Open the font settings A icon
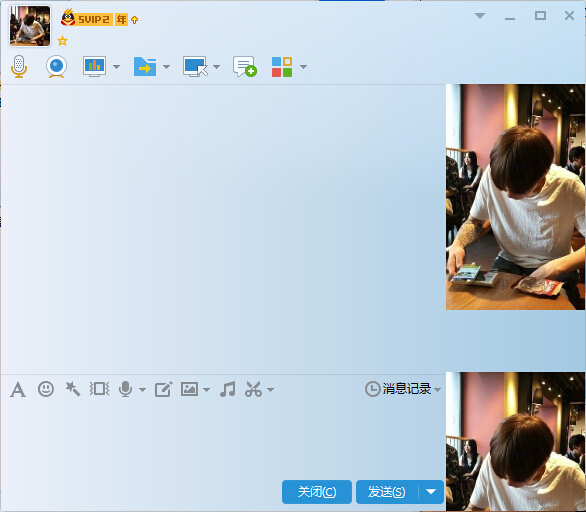The height and width of the screenshot is (512, 586). [18, 390]
